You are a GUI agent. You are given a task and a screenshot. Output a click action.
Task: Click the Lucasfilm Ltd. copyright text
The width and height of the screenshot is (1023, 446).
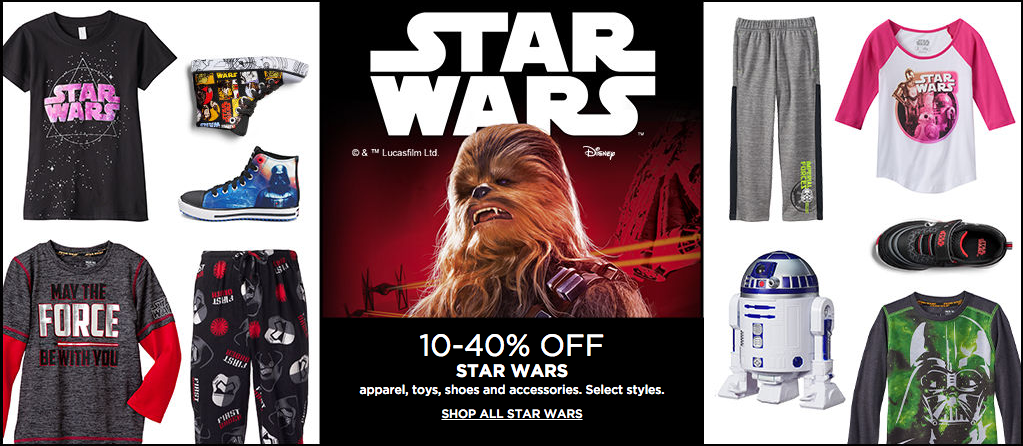click(x=395, y=153)
